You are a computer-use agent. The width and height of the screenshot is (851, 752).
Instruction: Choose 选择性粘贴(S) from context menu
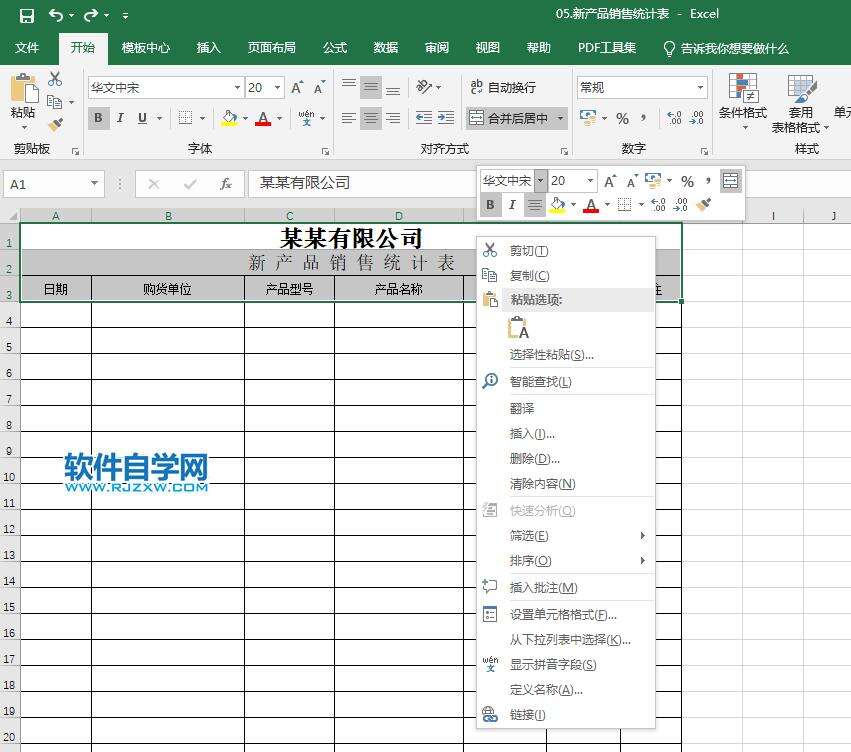pos(565,355)
